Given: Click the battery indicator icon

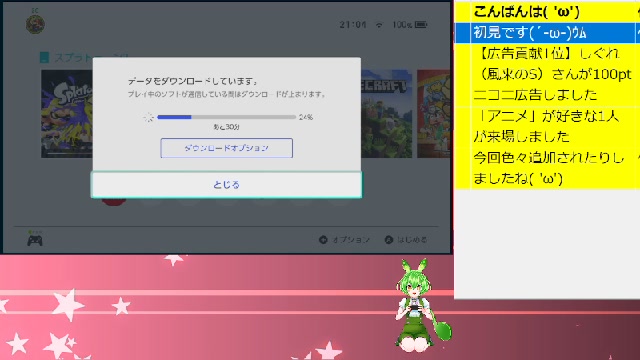Looking at the screenshot, I should [421, 25].
